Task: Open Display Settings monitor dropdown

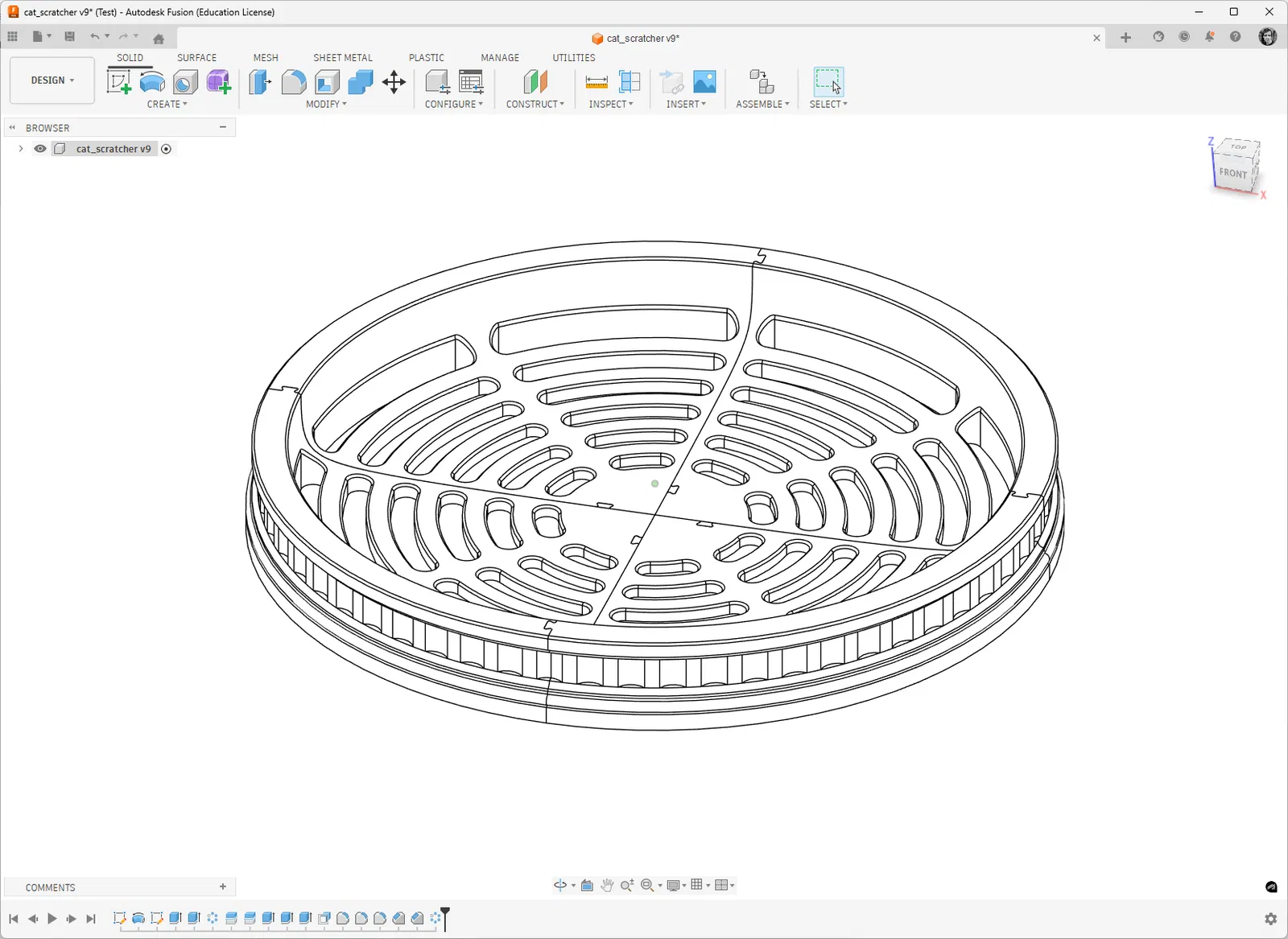Action: coord(677,885)
